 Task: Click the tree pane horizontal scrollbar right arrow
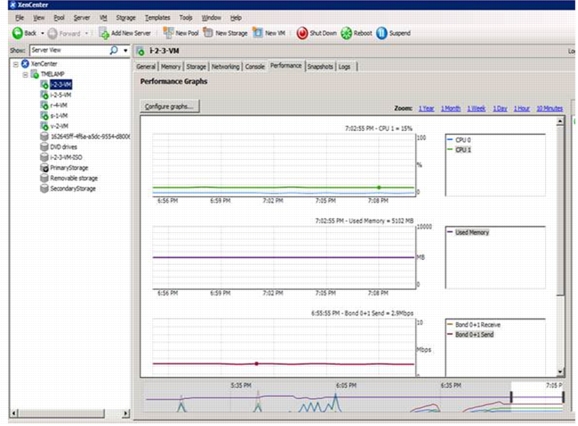pyautogui.click(x=126, y=413)
